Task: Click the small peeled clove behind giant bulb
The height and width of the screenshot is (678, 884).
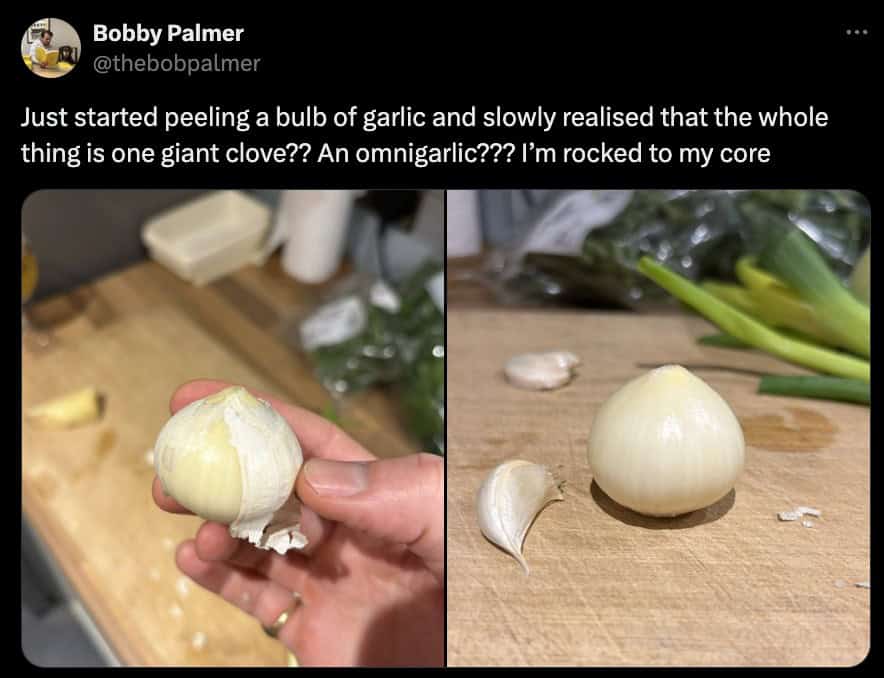Action: coord(541,370)
